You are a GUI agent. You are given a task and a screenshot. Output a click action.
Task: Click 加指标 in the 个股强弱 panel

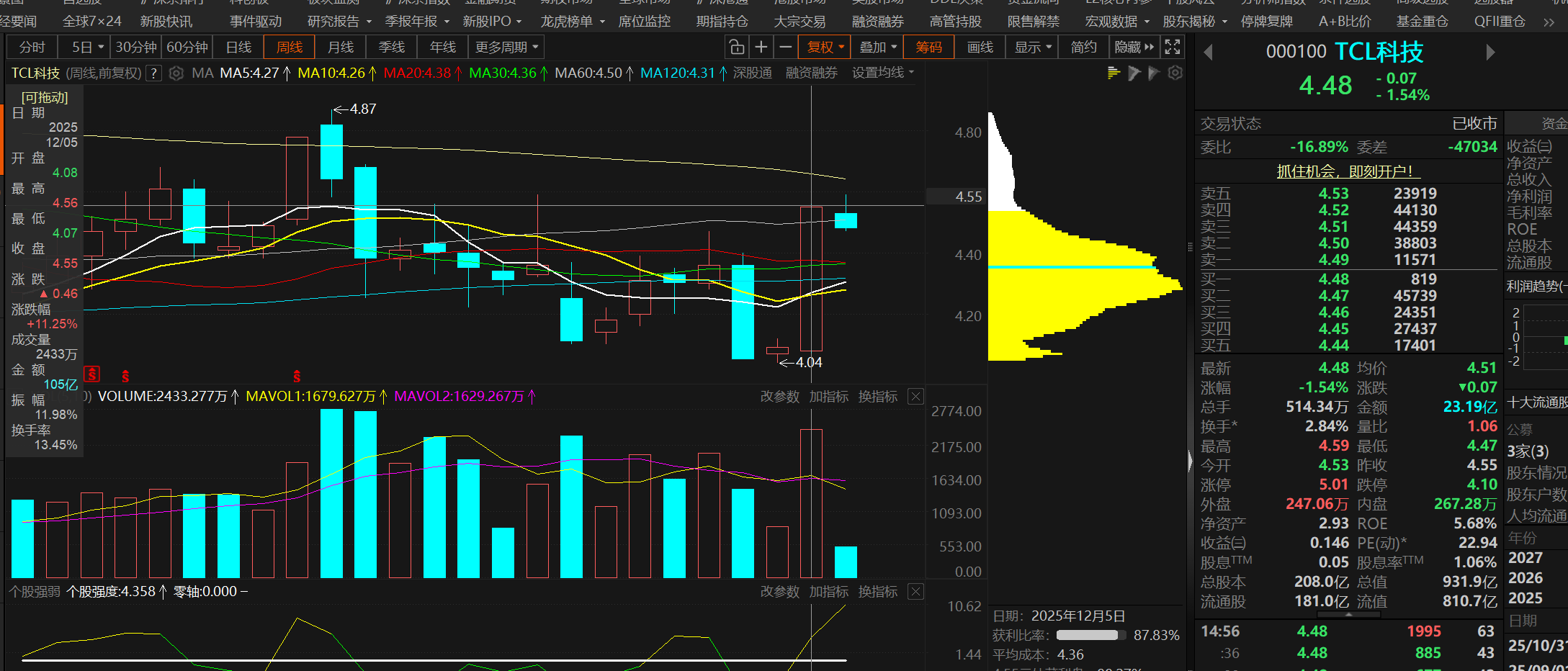(x=829, y=592)
